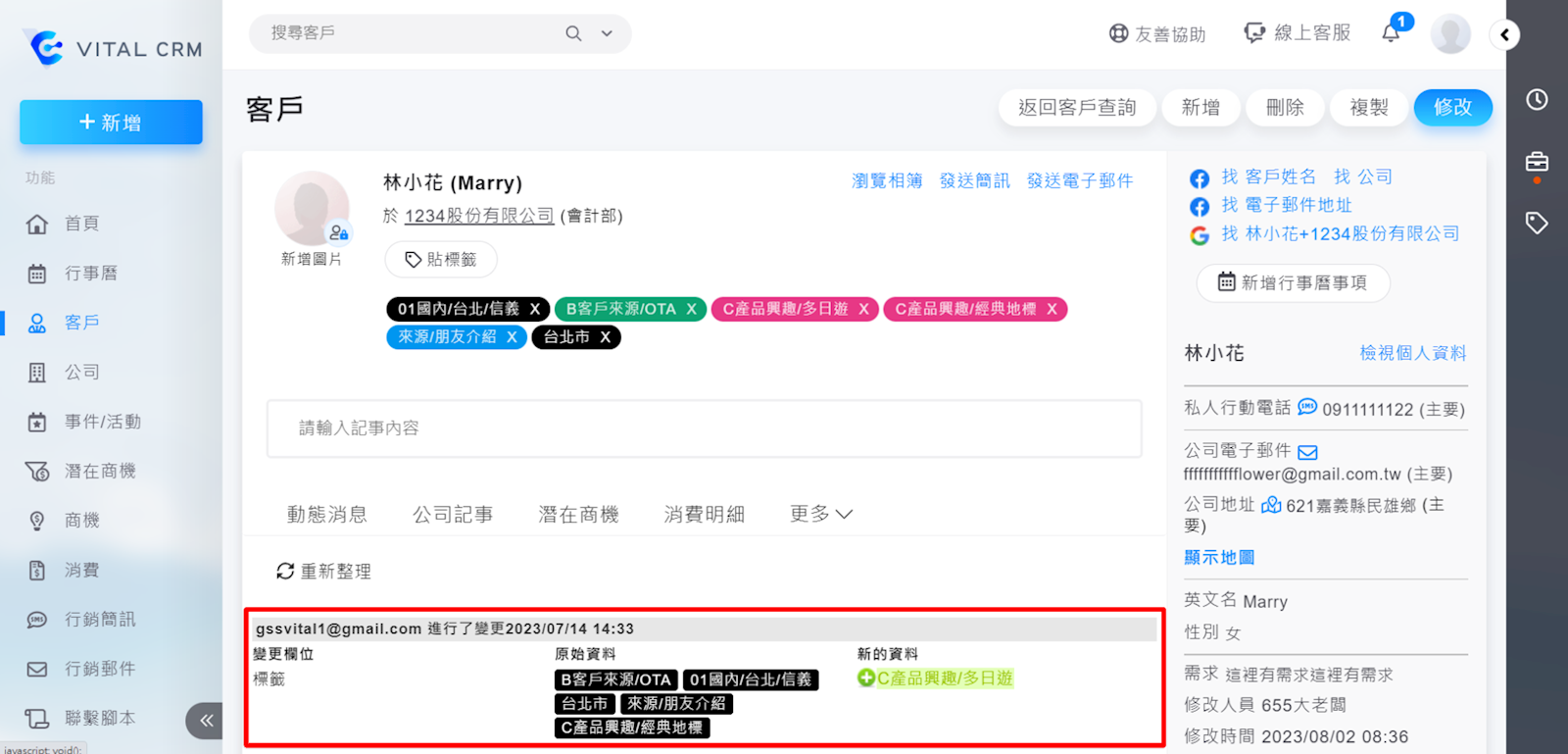This screenshot has width=1568, height=754.
Task: Expand the search options dropdown arrow
Action: (607, 33)
